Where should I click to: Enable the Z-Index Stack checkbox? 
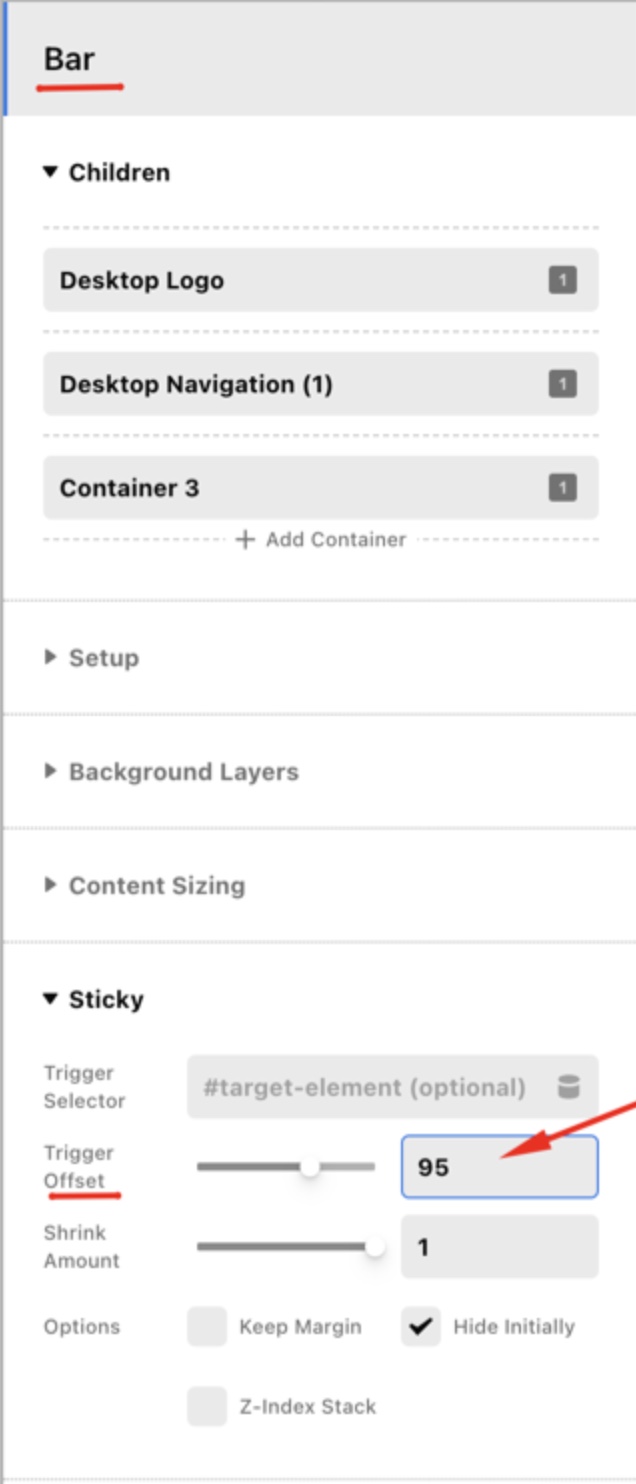(x=207, y=1406)
